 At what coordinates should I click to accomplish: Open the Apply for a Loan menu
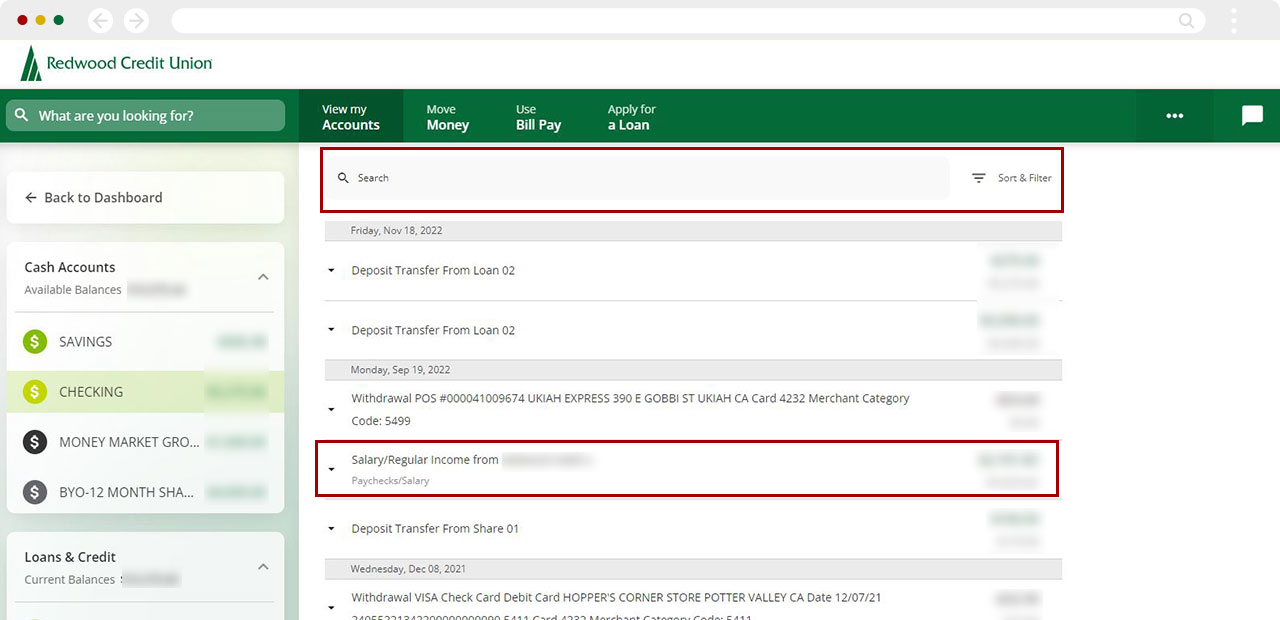pos(631,117)
